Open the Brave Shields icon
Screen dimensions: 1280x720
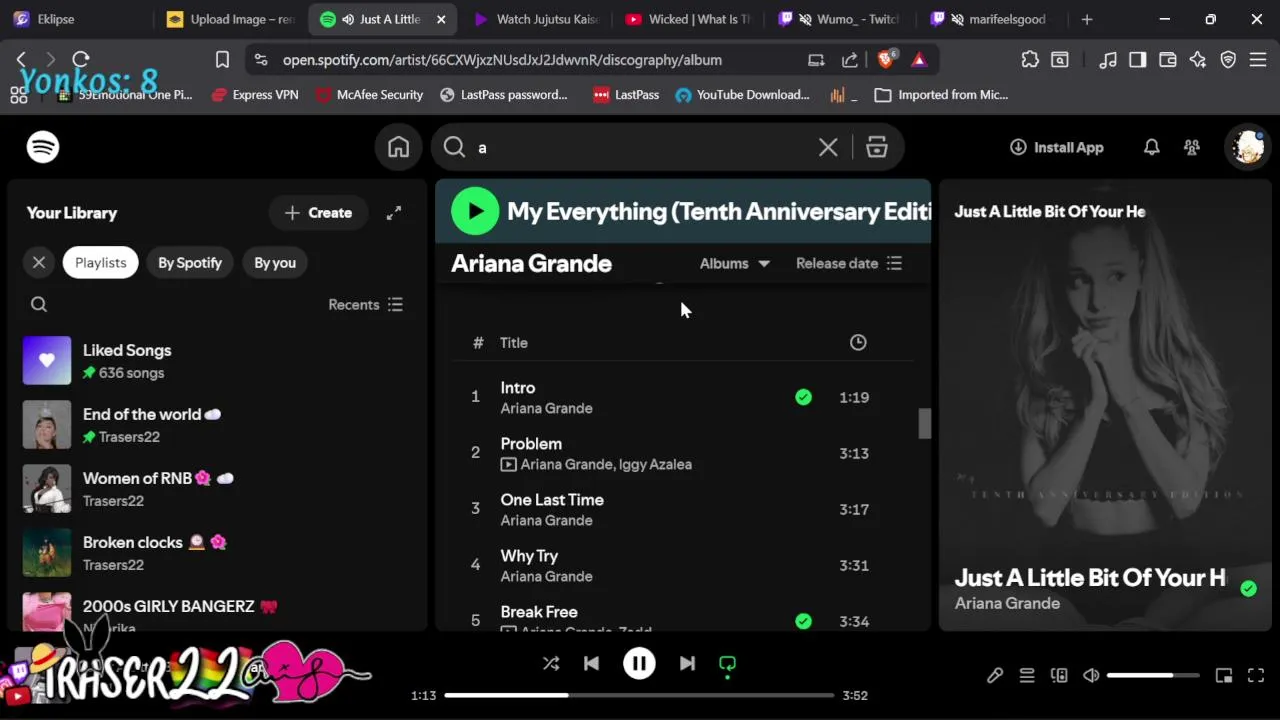(x=885, y=60)
